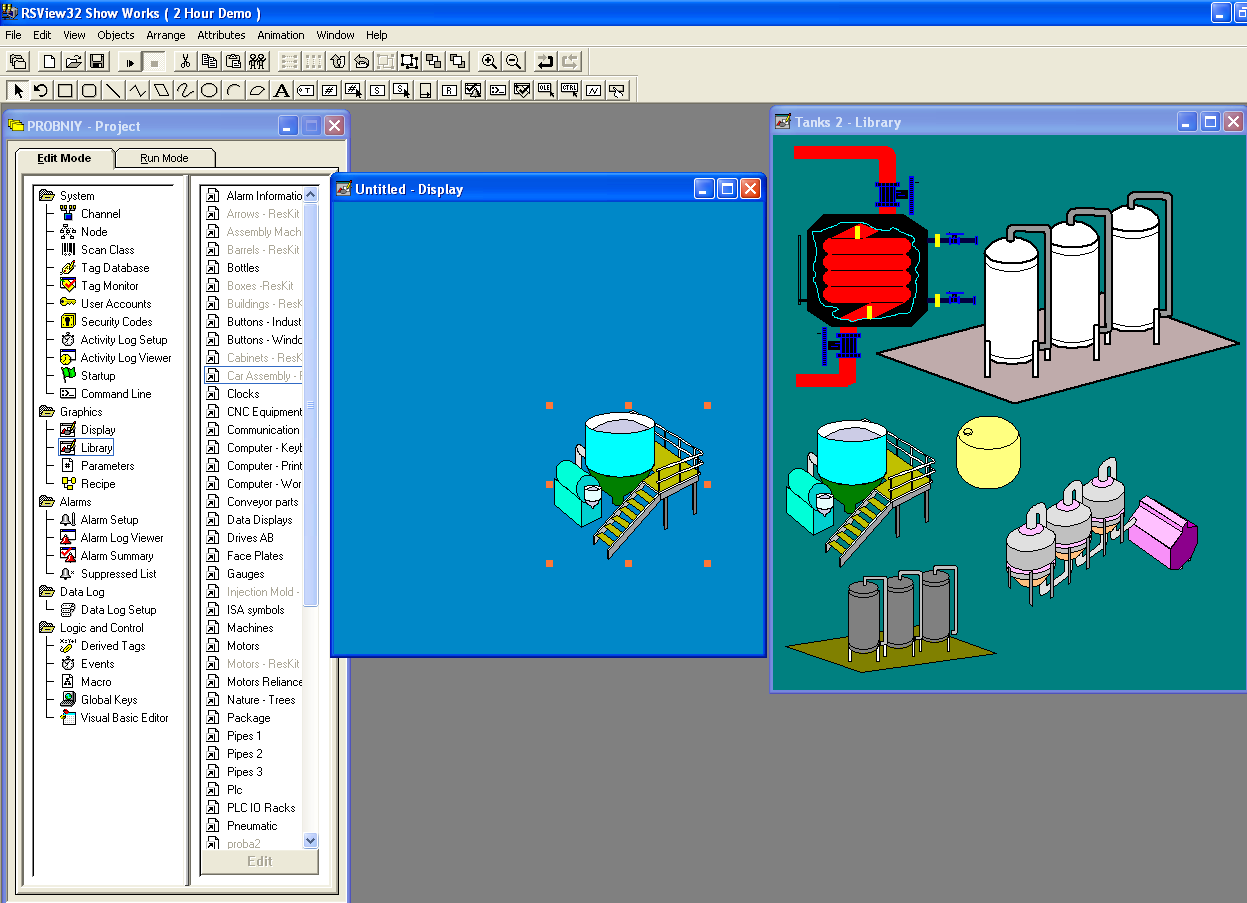Select the Ellipse tool
Viewport: 1247px width, 903px height.
tap(209, 90)
